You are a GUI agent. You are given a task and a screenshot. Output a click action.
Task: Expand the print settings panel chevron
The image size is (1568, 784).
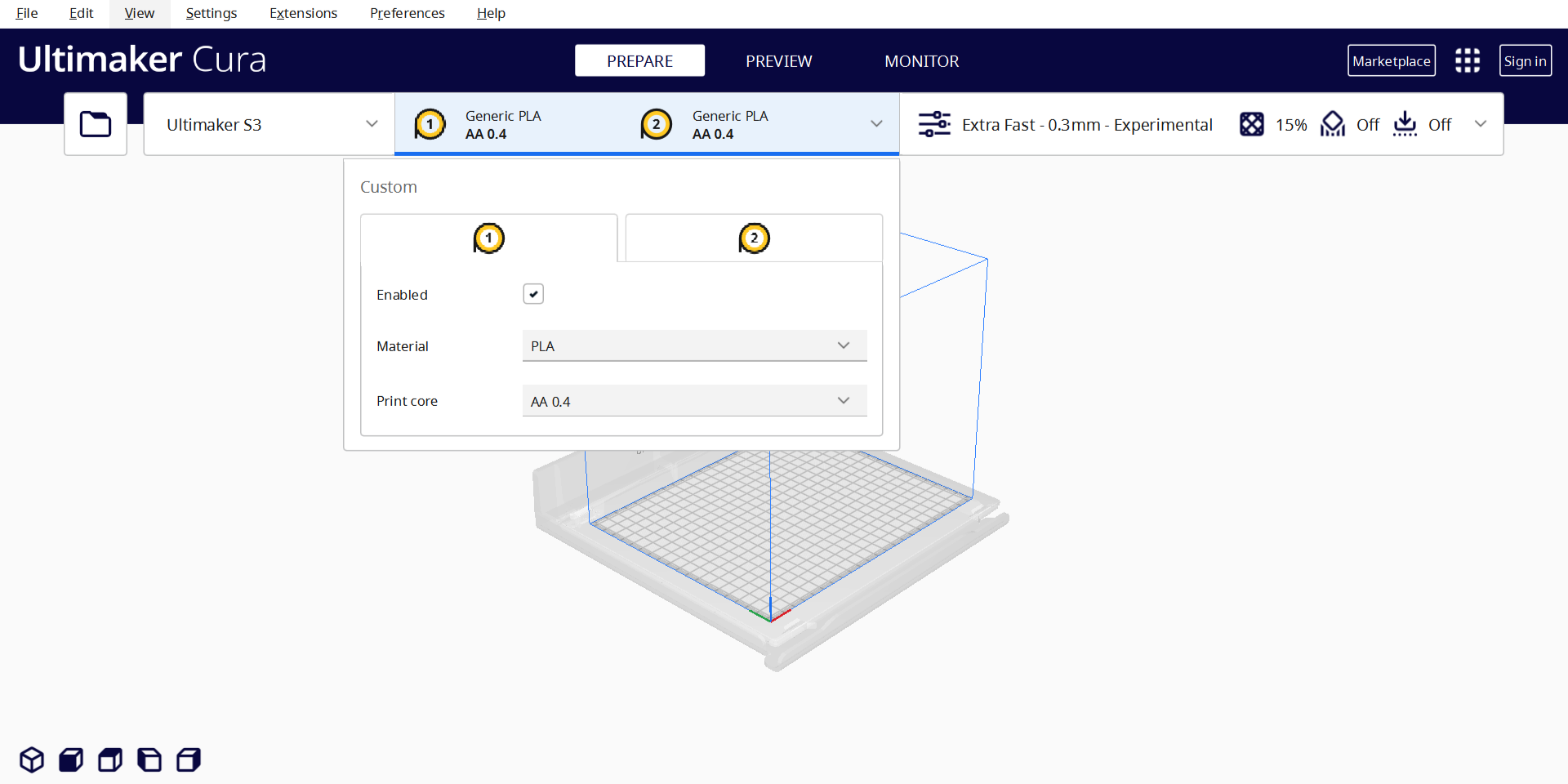click(1480, 124)
